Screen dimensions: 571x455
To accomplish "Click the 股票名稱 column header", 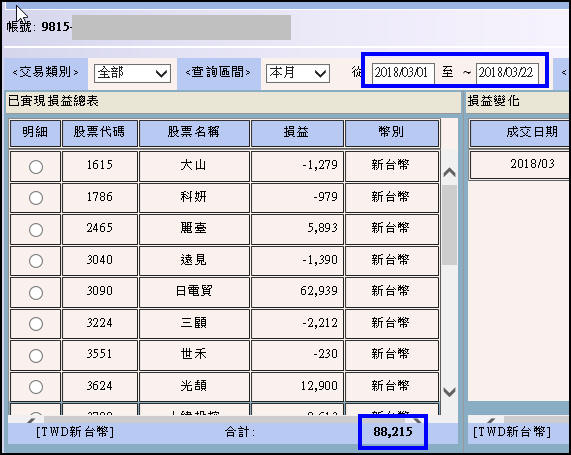I will tap(194, 133).
